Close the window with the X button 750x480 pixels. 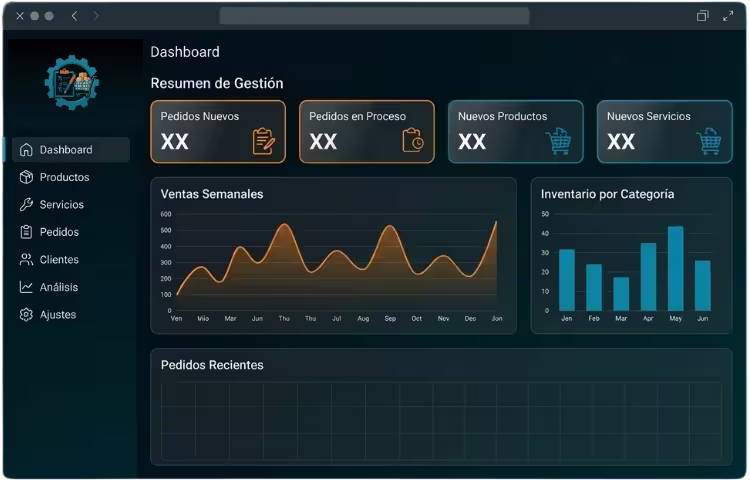click(x=20, y=16)
